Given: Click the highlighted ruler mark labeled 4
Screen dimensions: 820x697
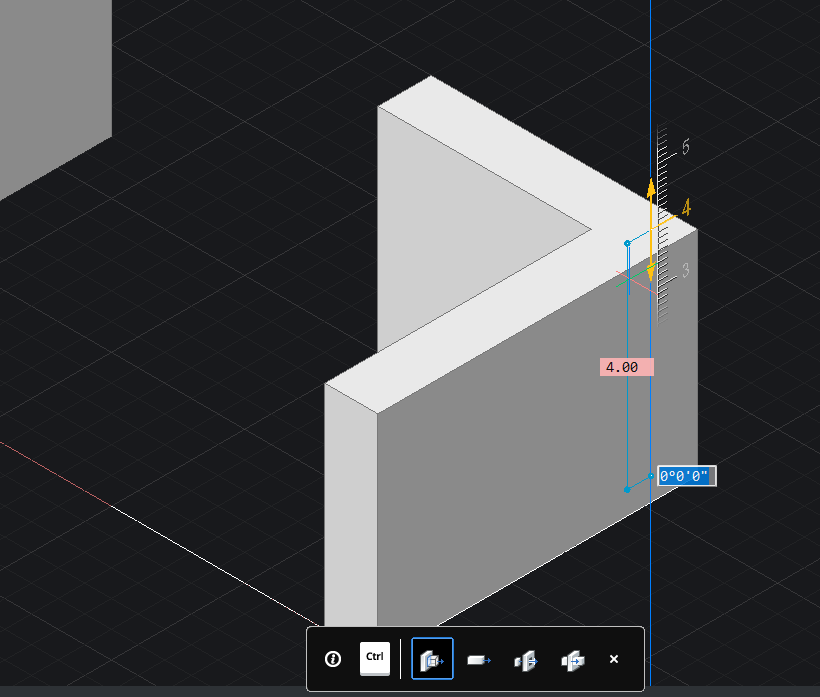Looking at the screenshot, I should 686,208.
